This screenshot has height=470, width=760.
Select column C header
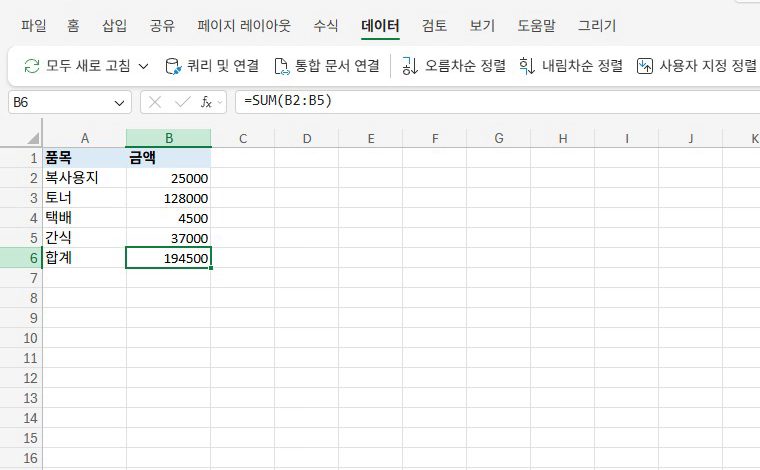point(243,139)
